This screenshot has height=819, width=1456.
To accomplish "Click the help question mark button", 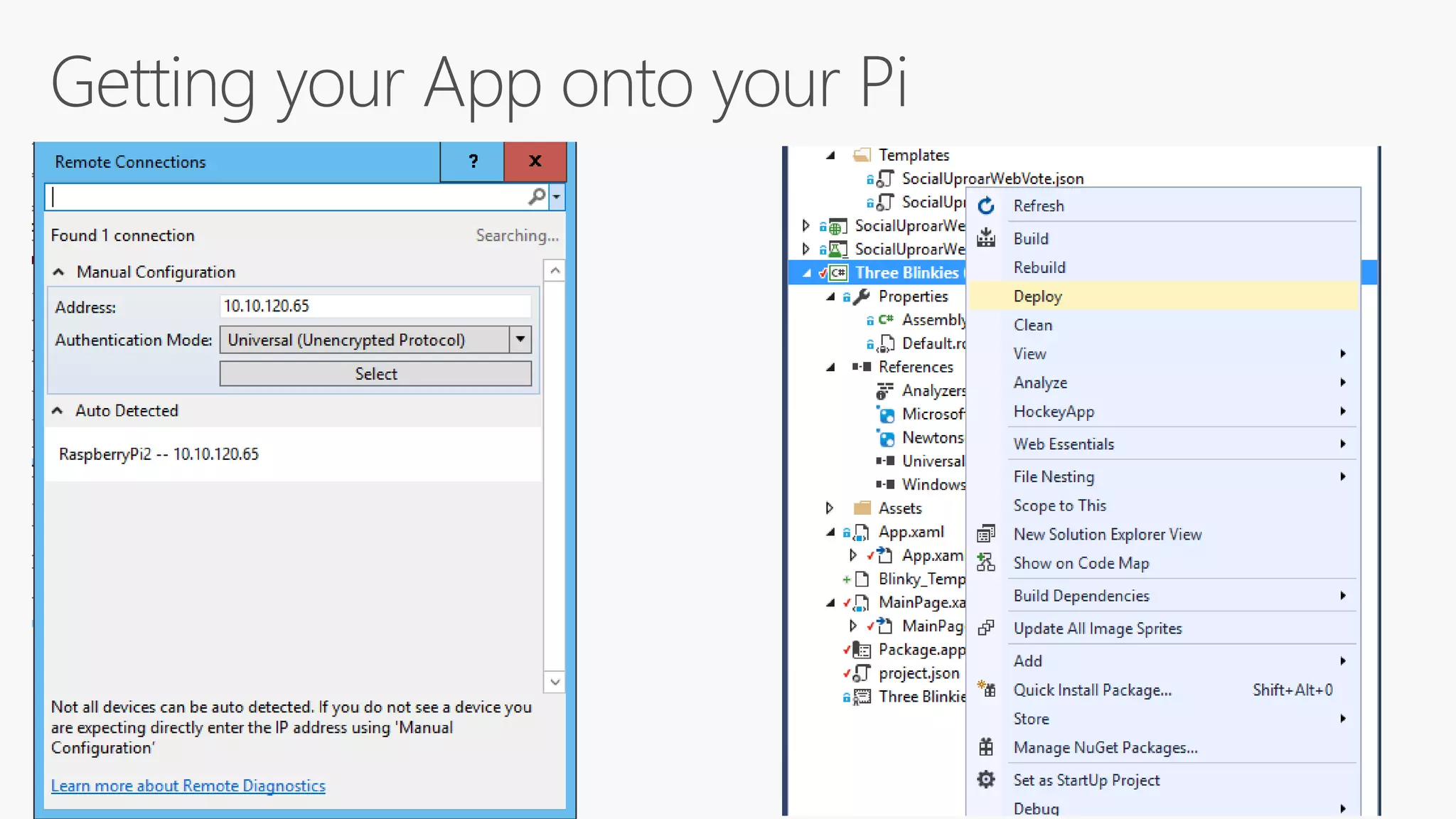I will click(473, 162).
